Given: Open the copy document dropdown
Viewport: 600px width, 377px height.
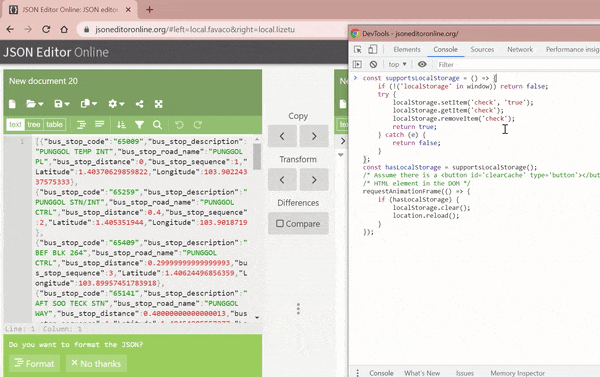Looking at the screenshot, I should [x=89, y=104].
